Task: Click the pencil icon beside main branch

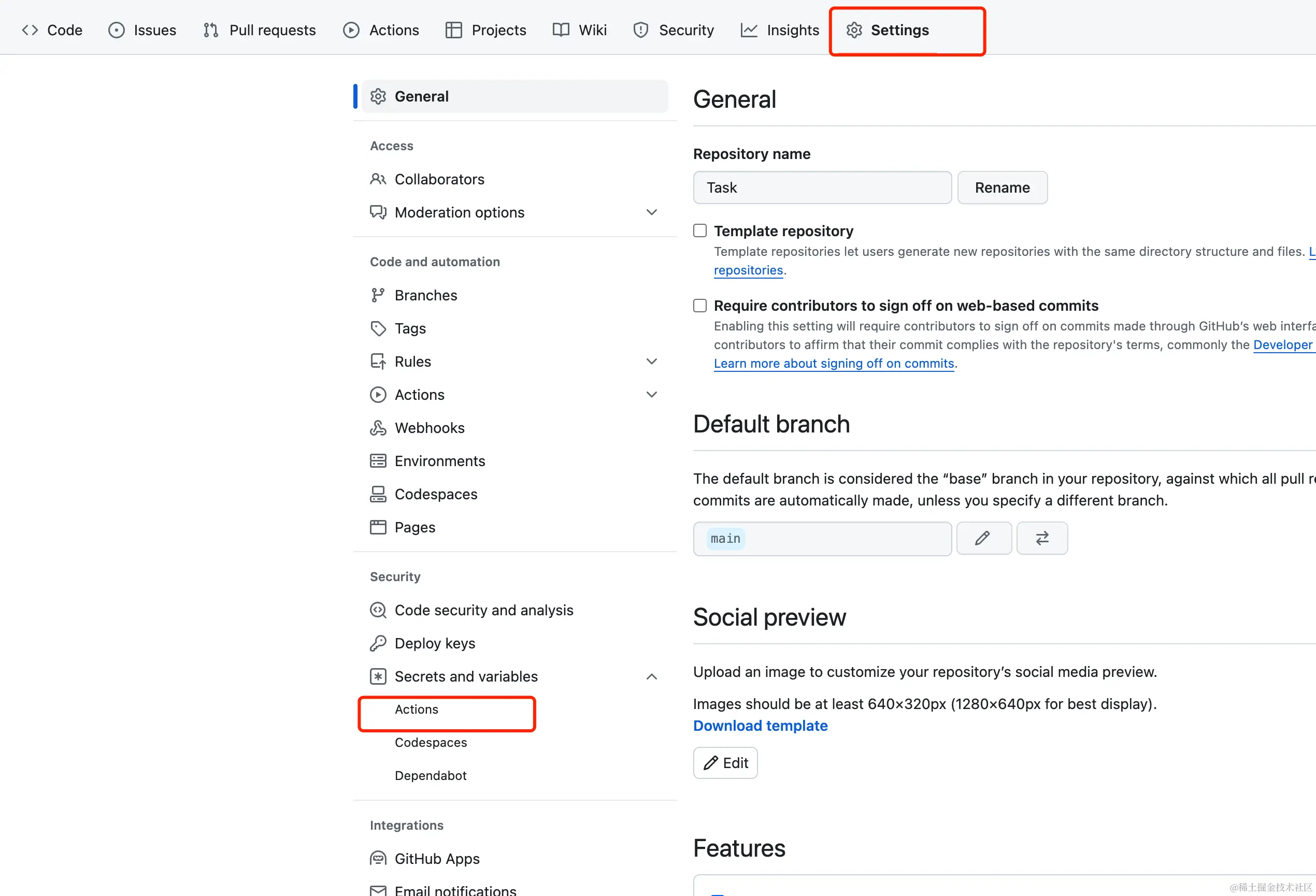Action: pos(983,538)
